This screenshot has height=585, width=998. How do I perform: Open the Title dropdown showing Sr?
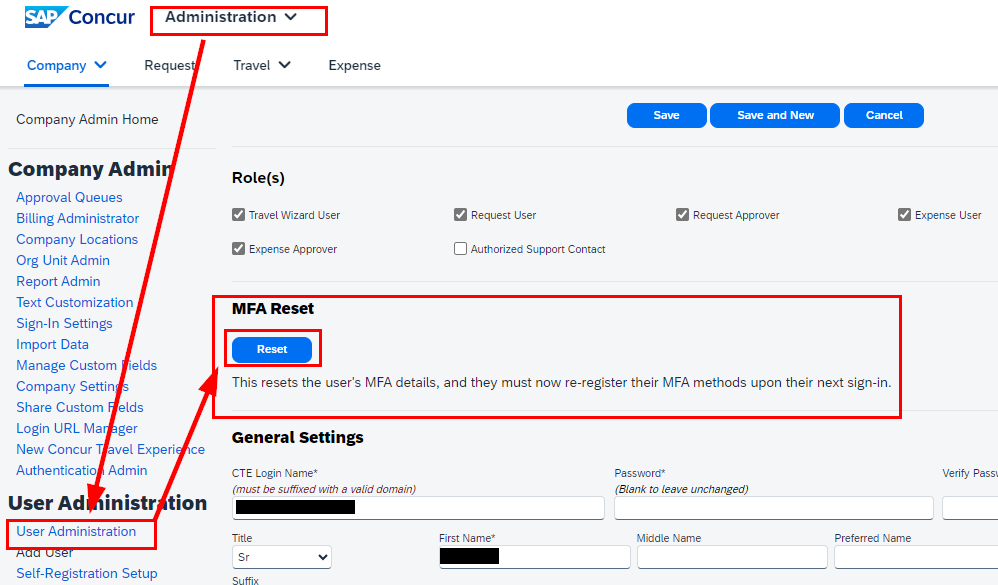[281, 557]
